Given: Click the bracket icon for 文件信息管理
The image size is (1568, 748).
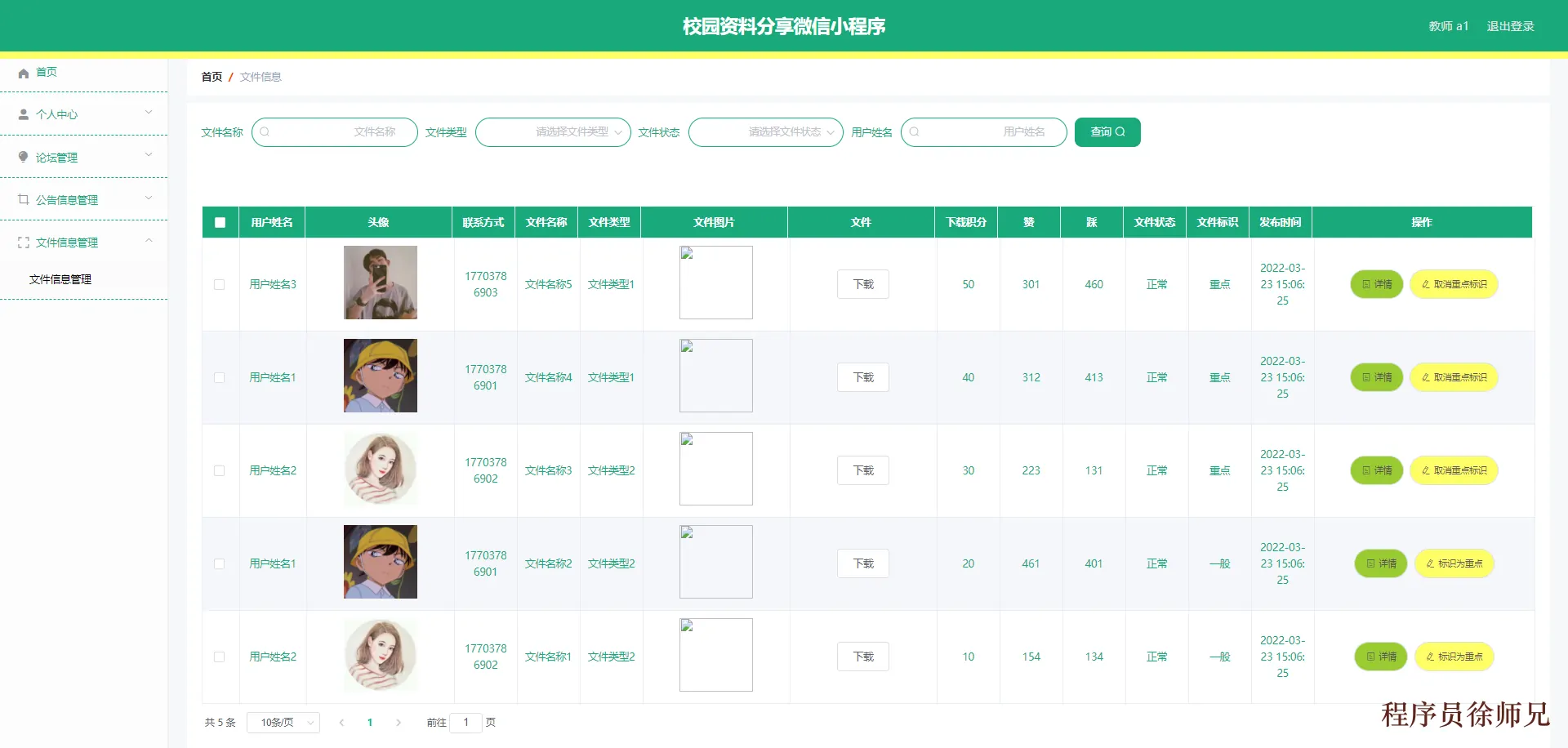Looking at the screenshot, I should (24, 243).
